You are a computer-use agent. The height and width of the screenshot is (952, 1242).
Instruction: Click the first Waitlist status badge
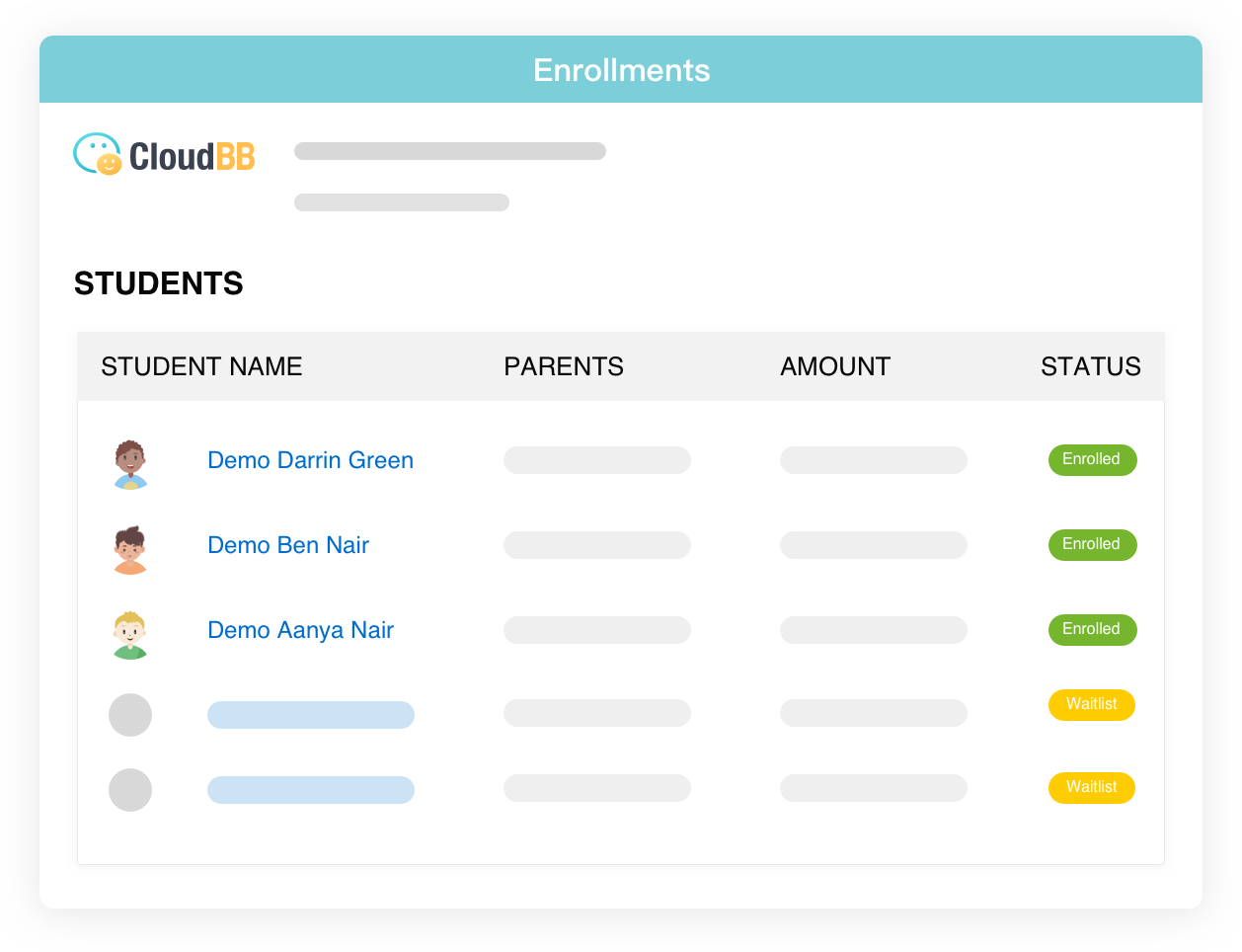[1092, 704]
